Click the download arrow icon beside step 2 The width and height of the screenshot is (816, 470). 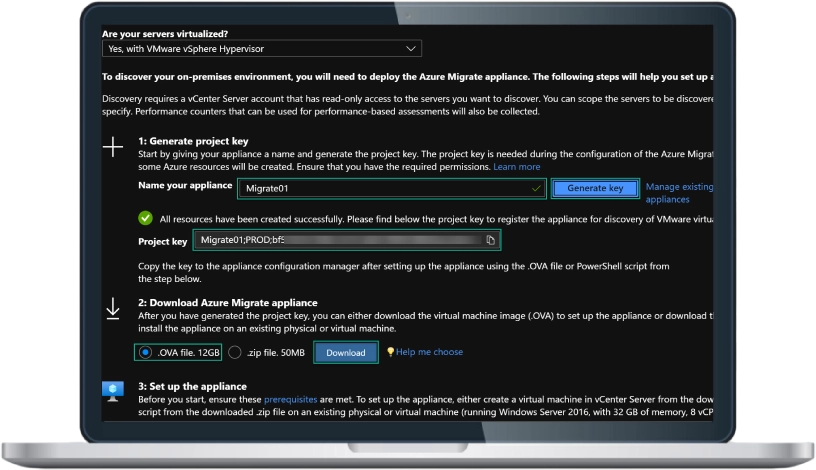coord(113,309)
